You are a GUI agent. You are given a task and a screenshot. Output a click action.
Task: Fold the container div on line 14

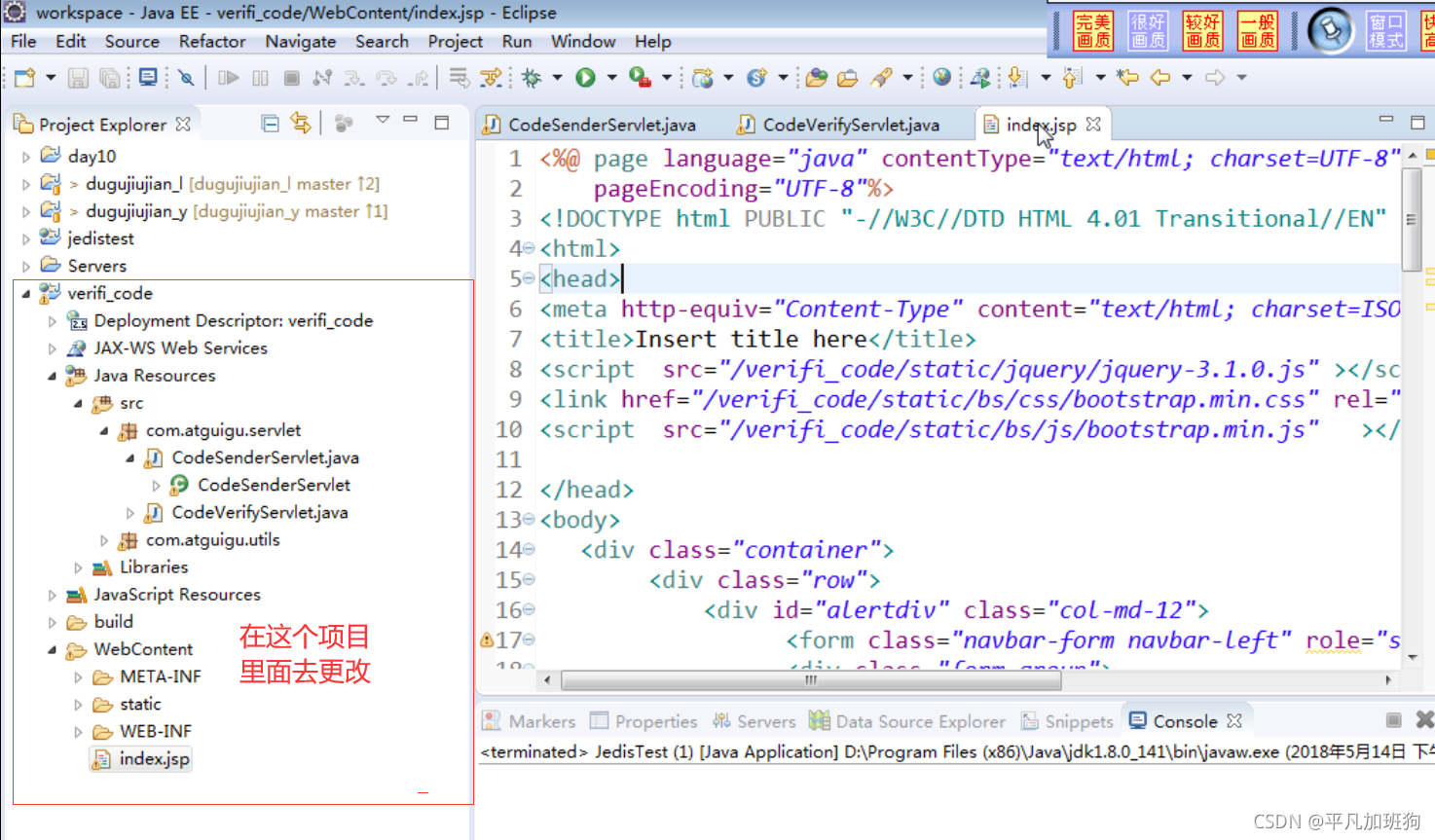[529, 549]
